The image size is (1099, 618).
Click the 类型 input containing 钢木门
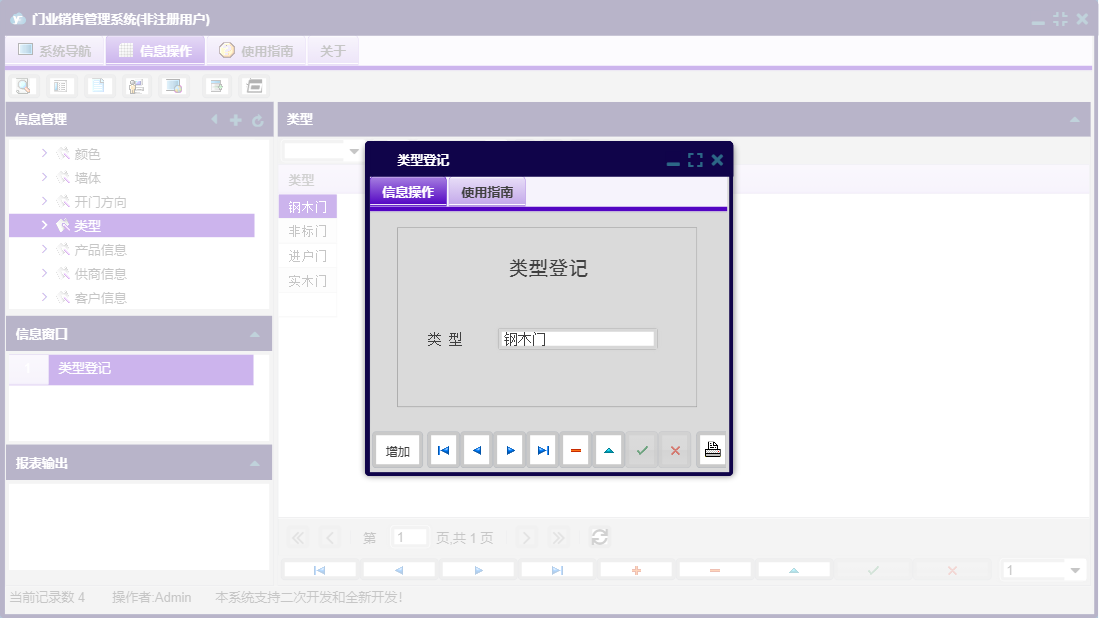click(577, 338)
